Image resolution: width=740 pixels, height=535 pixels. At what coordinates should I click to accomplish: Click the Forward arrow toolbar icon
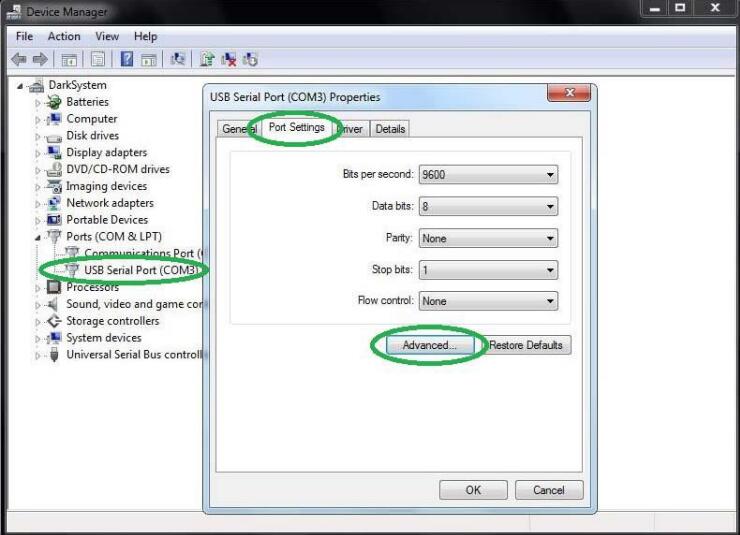(40, 59)
